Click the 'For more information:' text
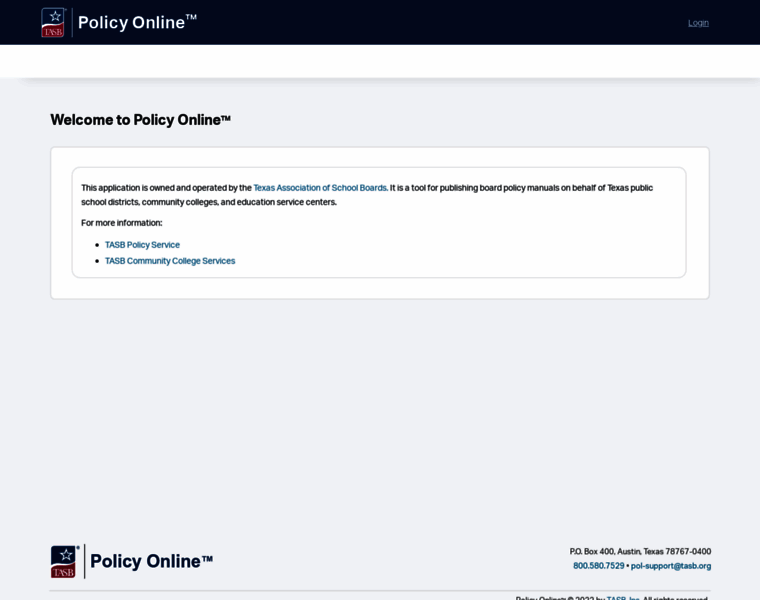The height and width of the screenshot is (600, 760). coord(122,223)
